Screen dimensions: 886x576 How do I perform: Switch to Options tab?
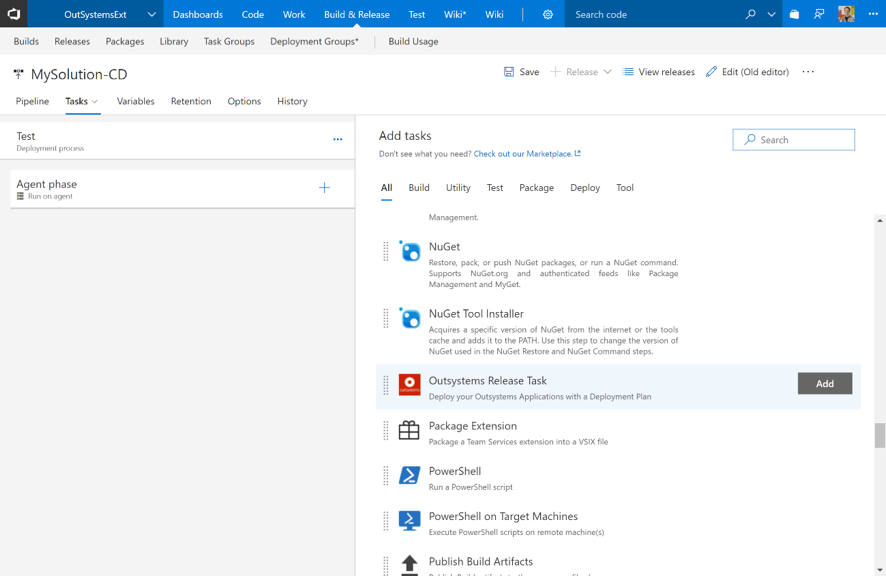point(244,101)
